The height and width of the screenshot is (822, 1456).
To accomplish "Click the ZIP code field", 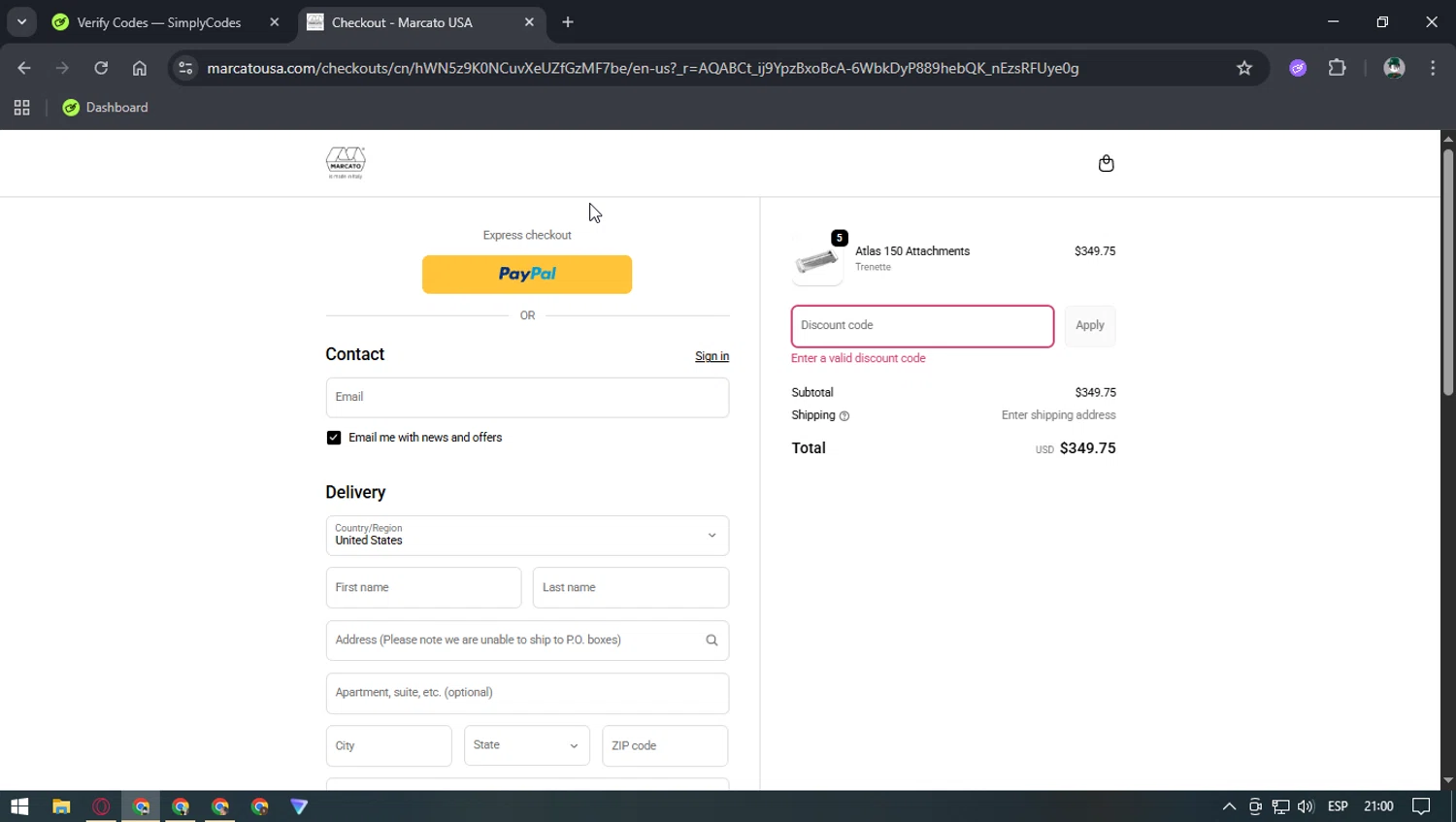I will [x=665, y=745].
